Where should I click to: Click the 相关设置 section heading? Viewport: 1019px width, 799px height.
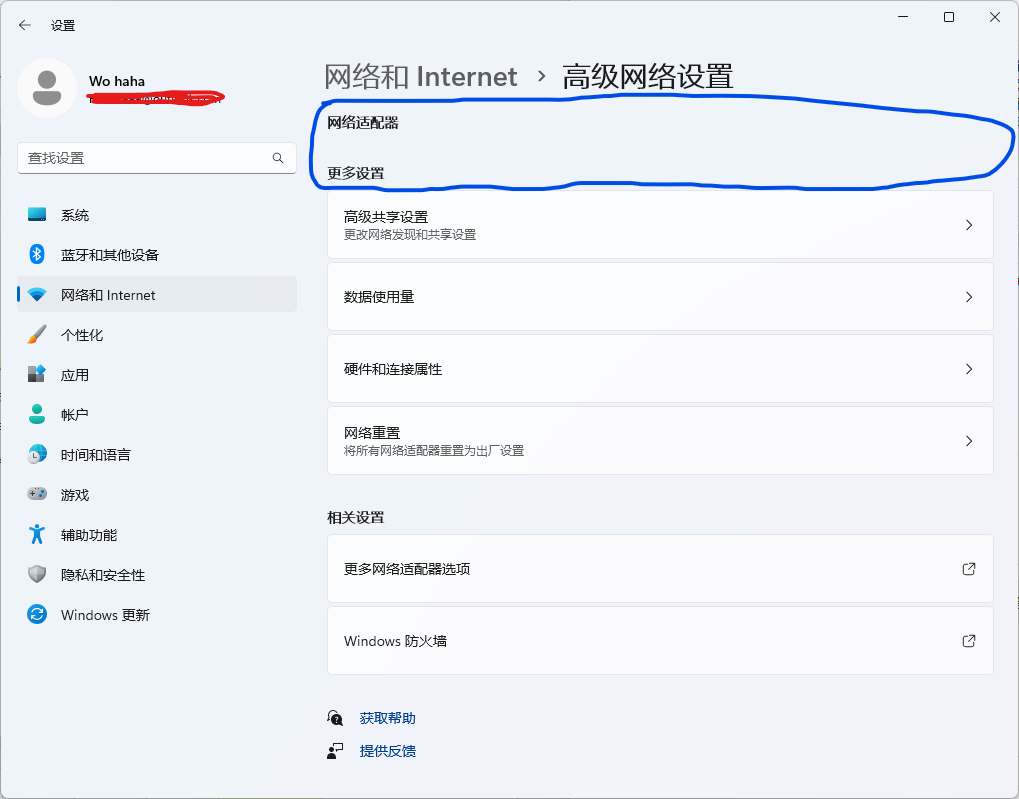point(355,517)
